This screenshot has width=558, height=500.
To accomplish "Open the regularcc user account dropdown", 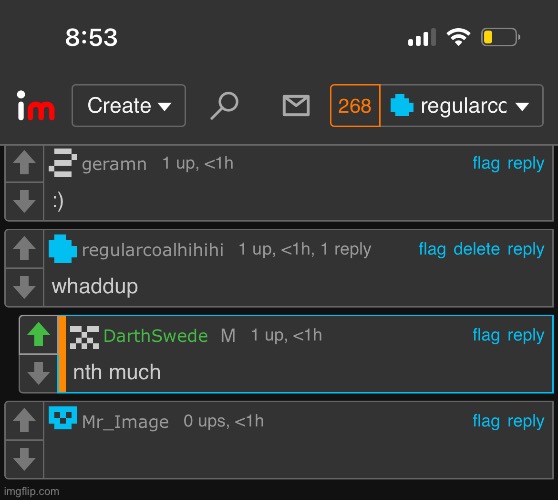I will point(462,106).
